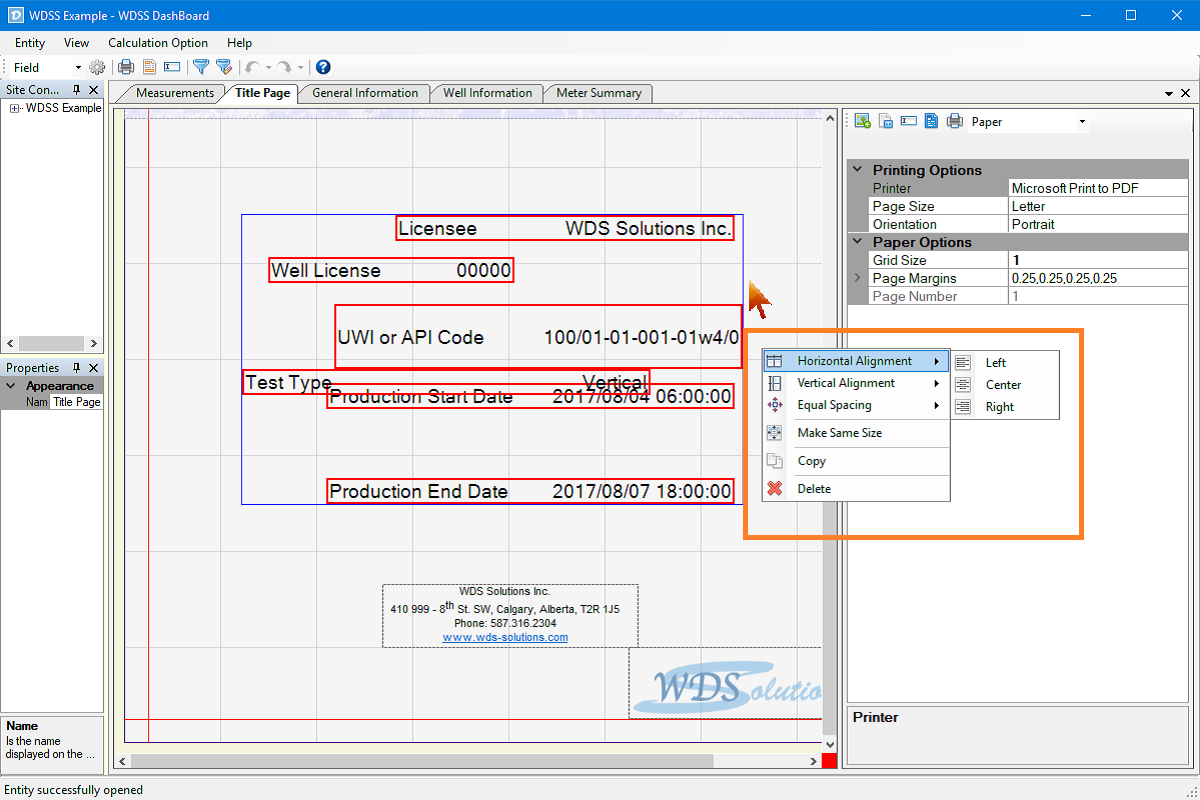
Task: Open help with the blue question mark icon
Action: [x=323, y=67]
